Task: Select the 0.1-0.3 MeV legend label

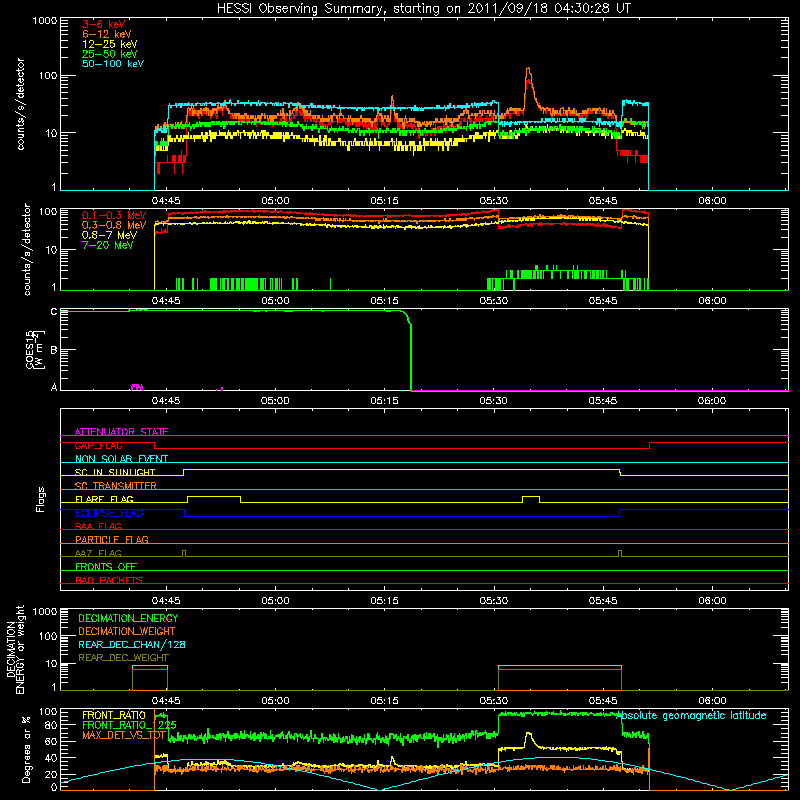Action: (x=114, y=215)
